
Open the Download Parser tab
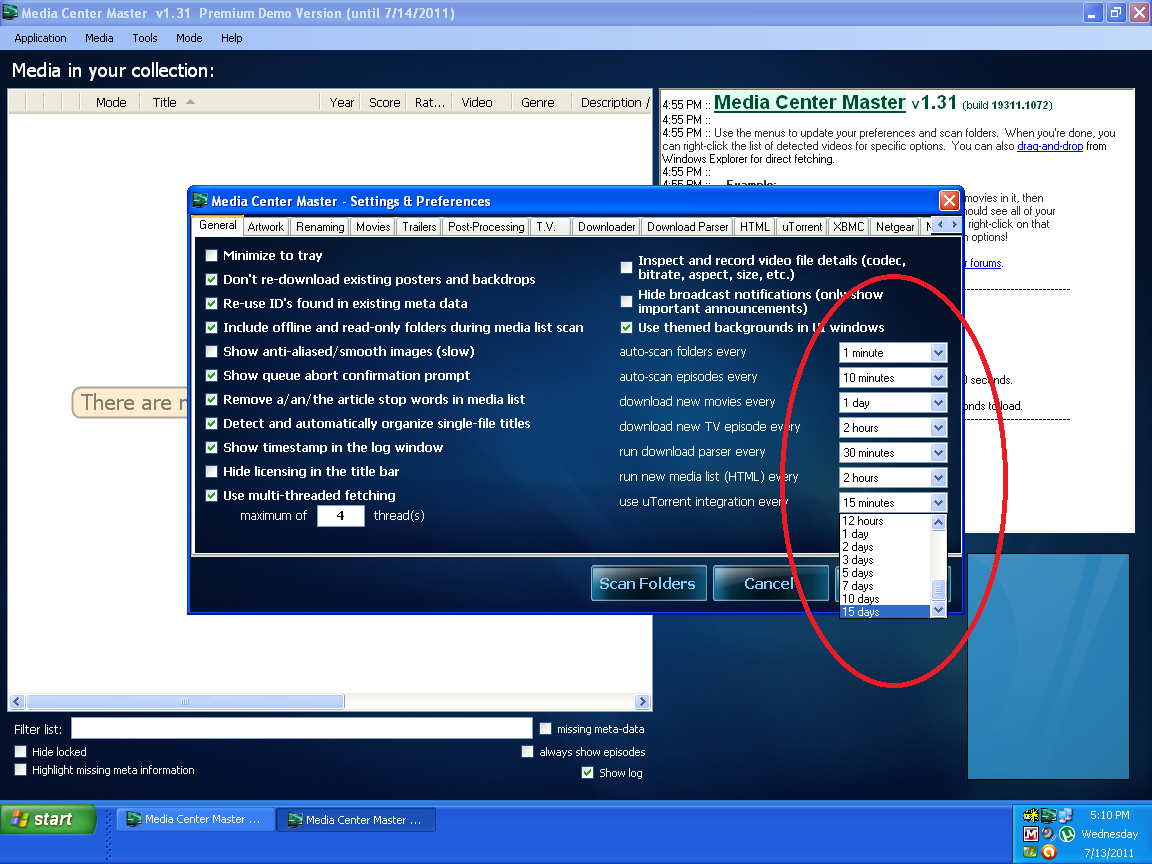tap(688, 227)
